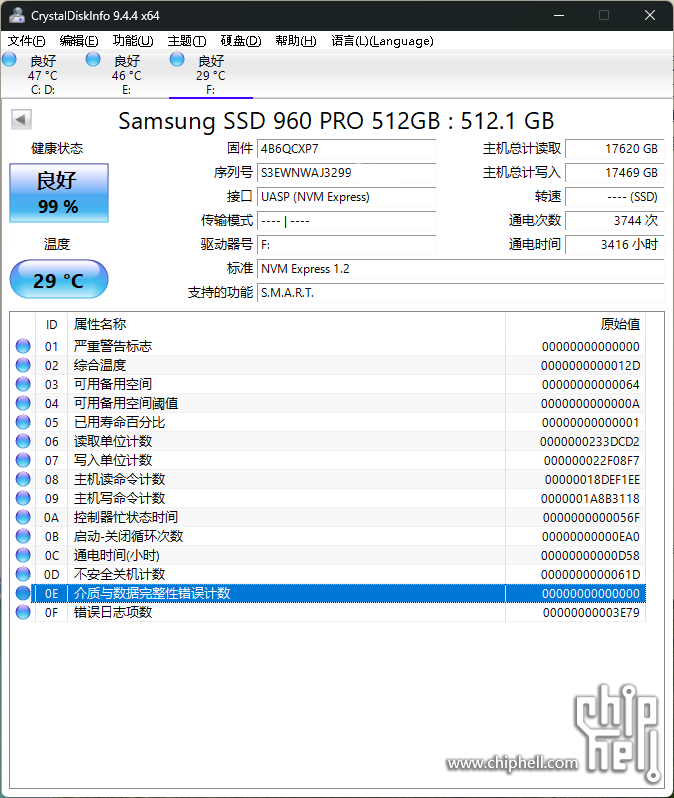Click status orb of attribute 0B row

23,536
